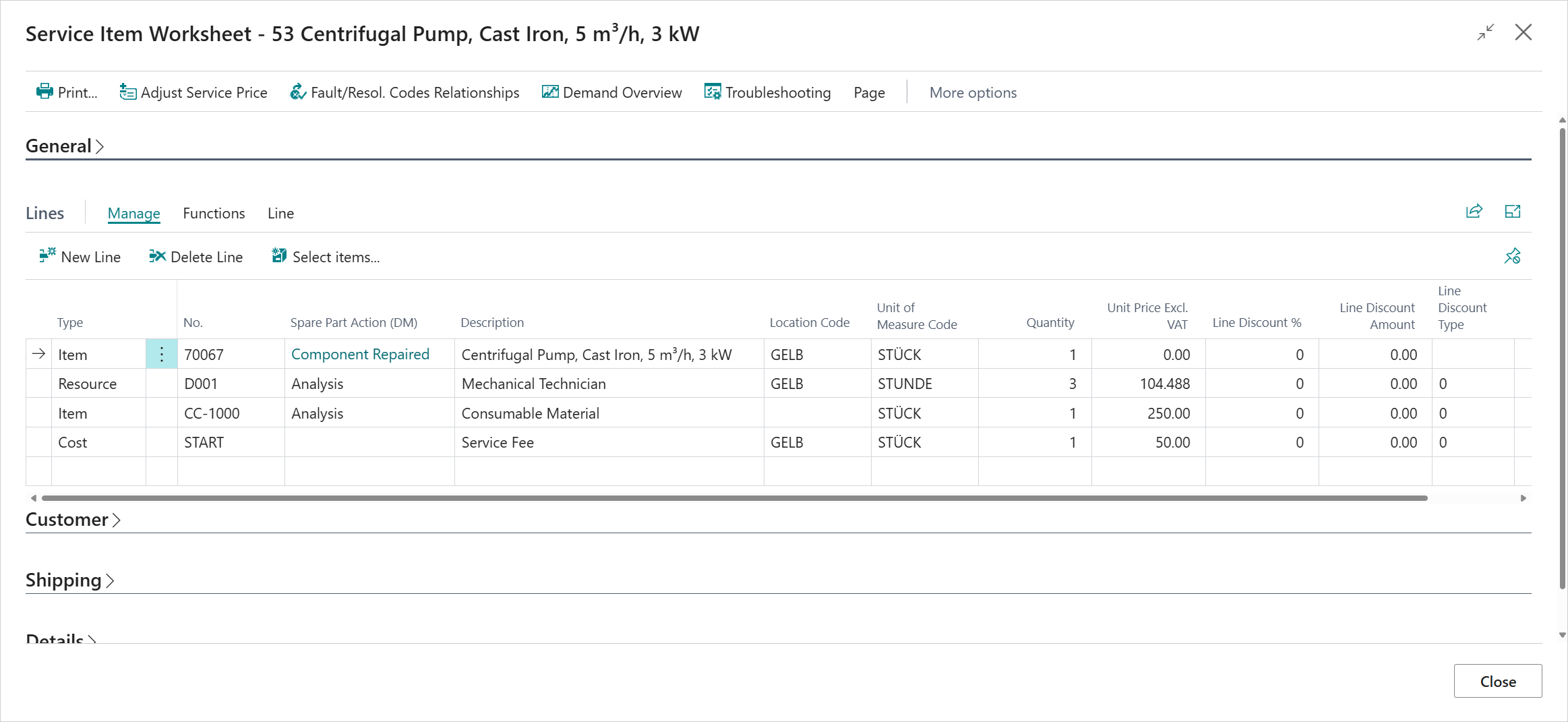Open the ellipsis menu on item 70067

162,353
